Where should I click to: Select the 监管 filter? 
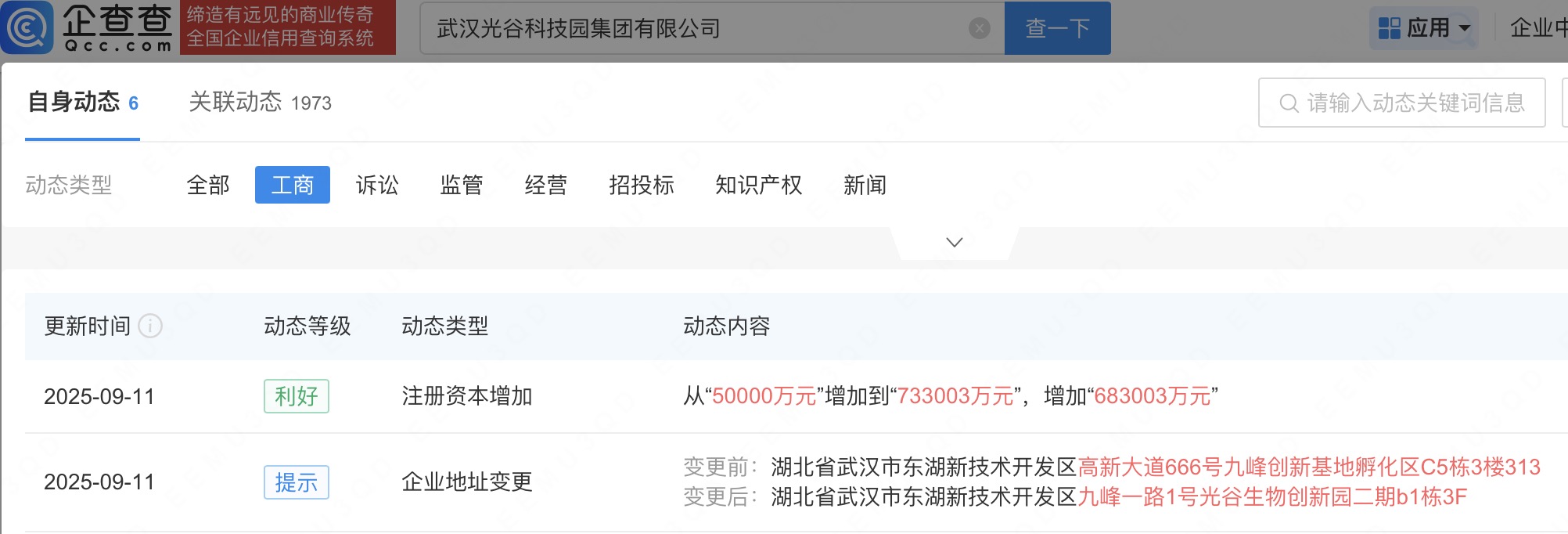pyautogui.click(x=462, y=185)
